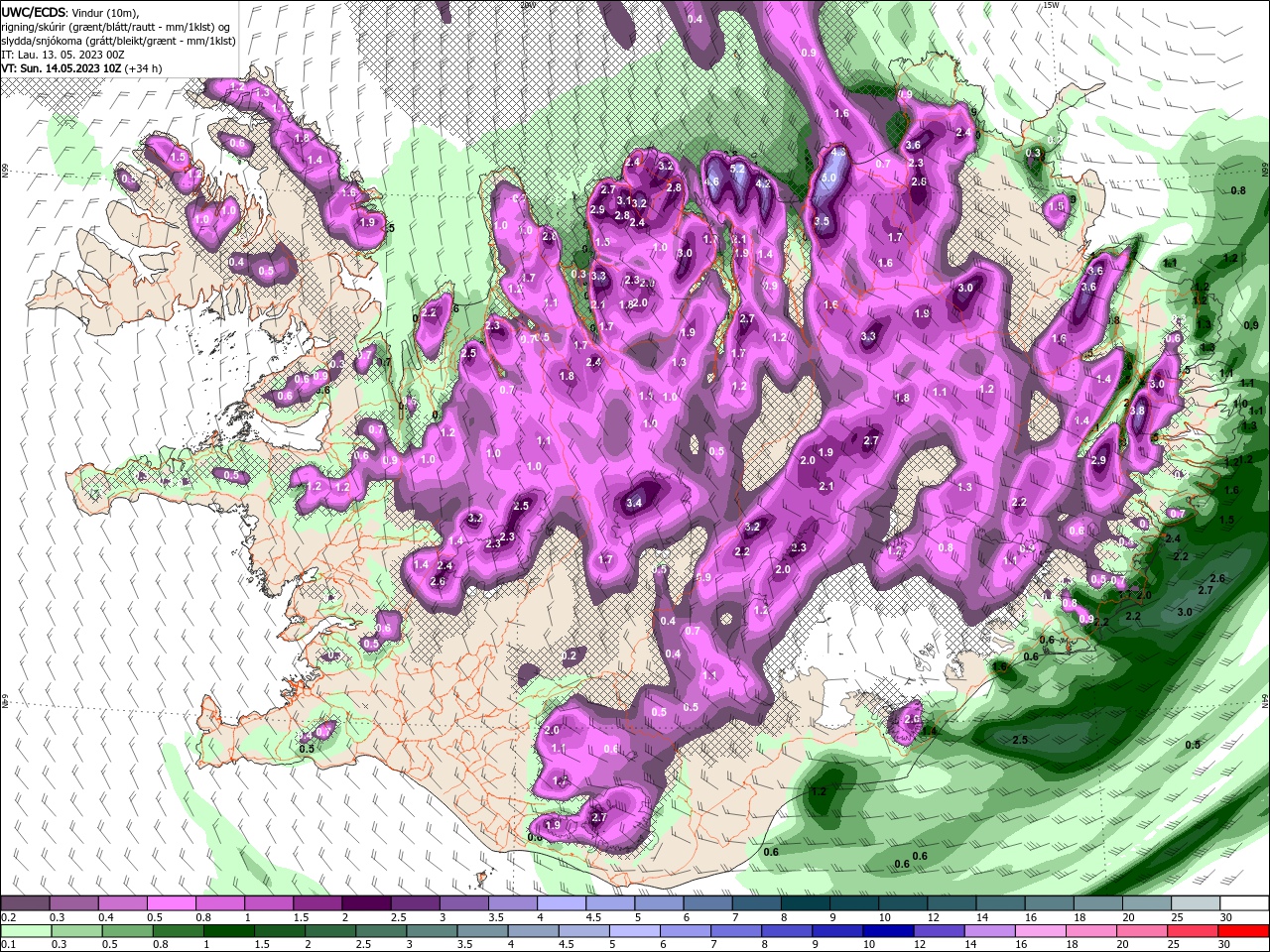The width and height of the screenshot is (1270, 952).
Task: Pick the royal blue 8 rain legend swatch
Action: click(x=789, y=931)
